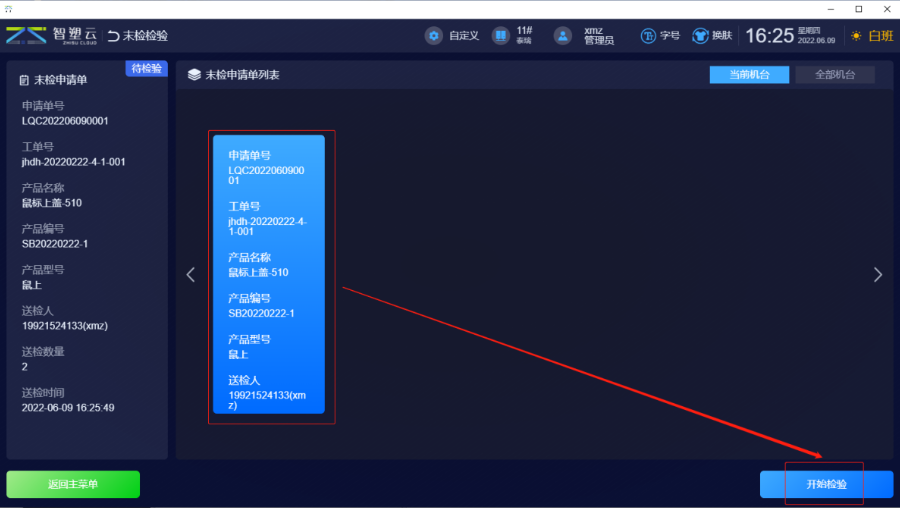Click the 换肤 skin change icon
The width and height of the screenshot is (900, 508).
[x=700, y=36]
